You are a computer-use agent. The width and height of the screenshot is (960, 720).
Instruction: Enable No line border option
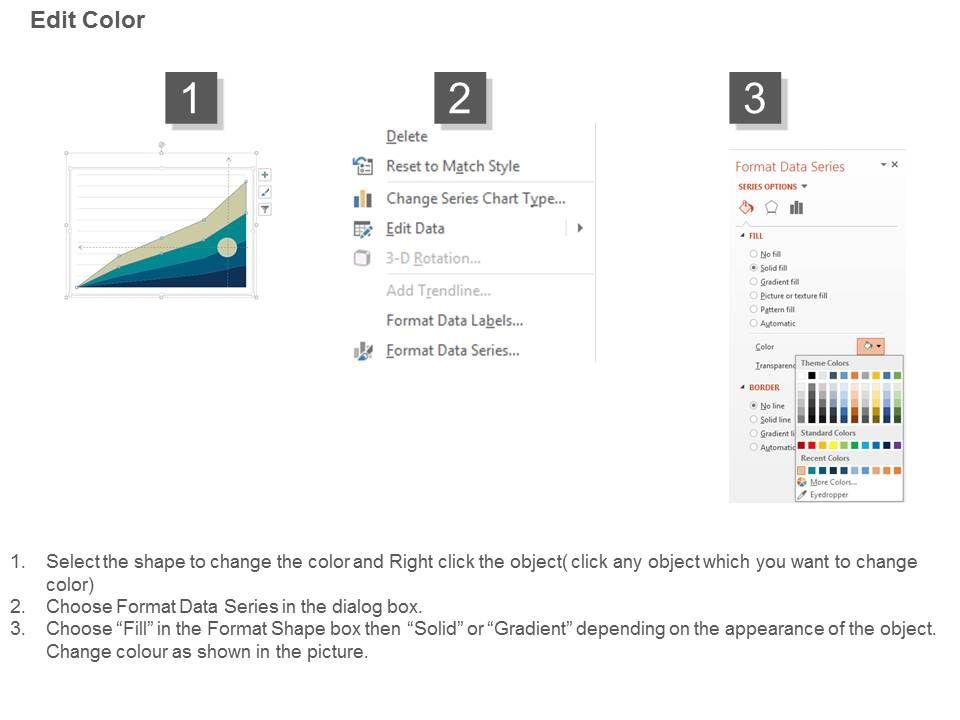[754, 406]
